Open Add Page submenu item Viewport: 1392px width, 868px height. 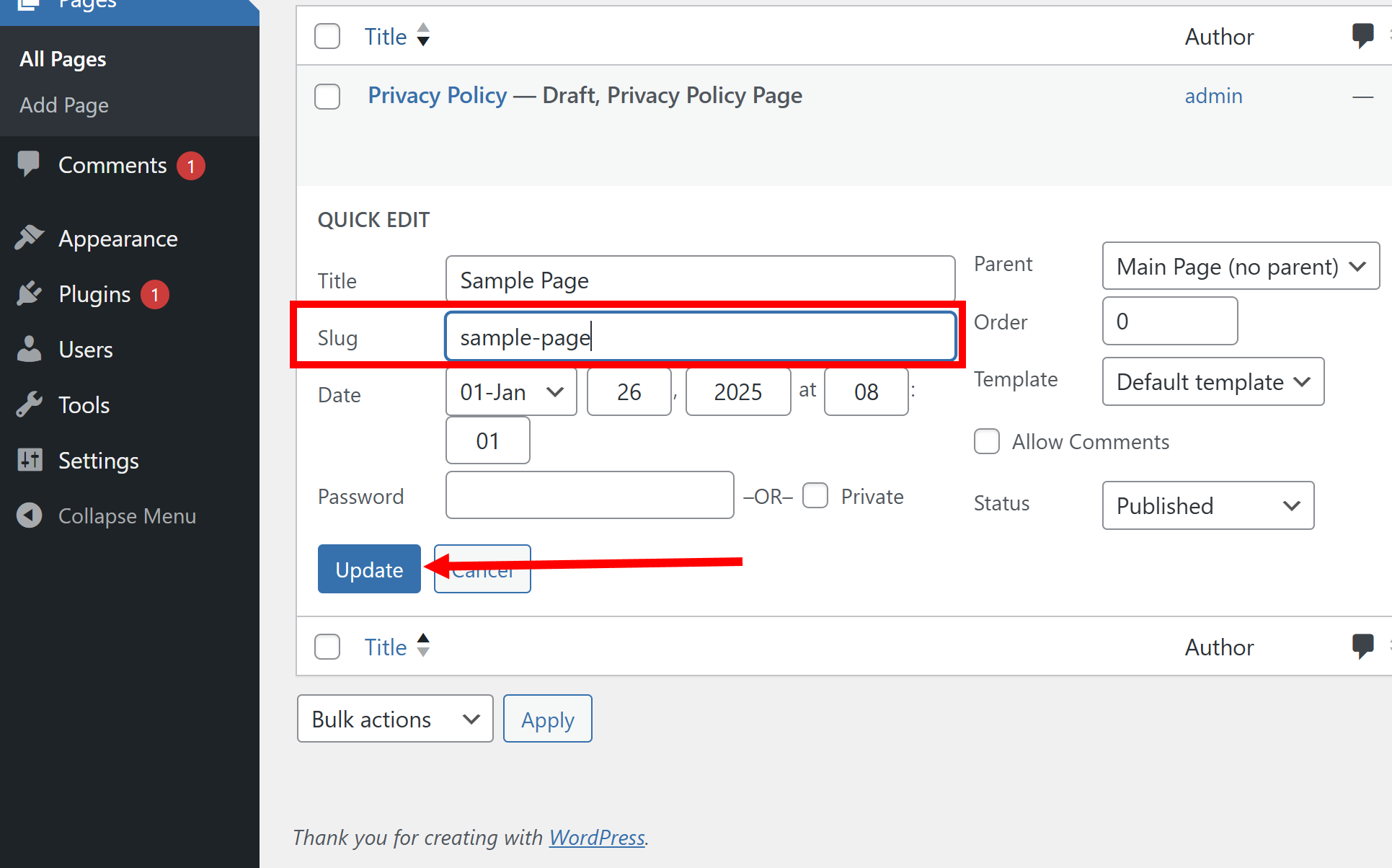64,105
